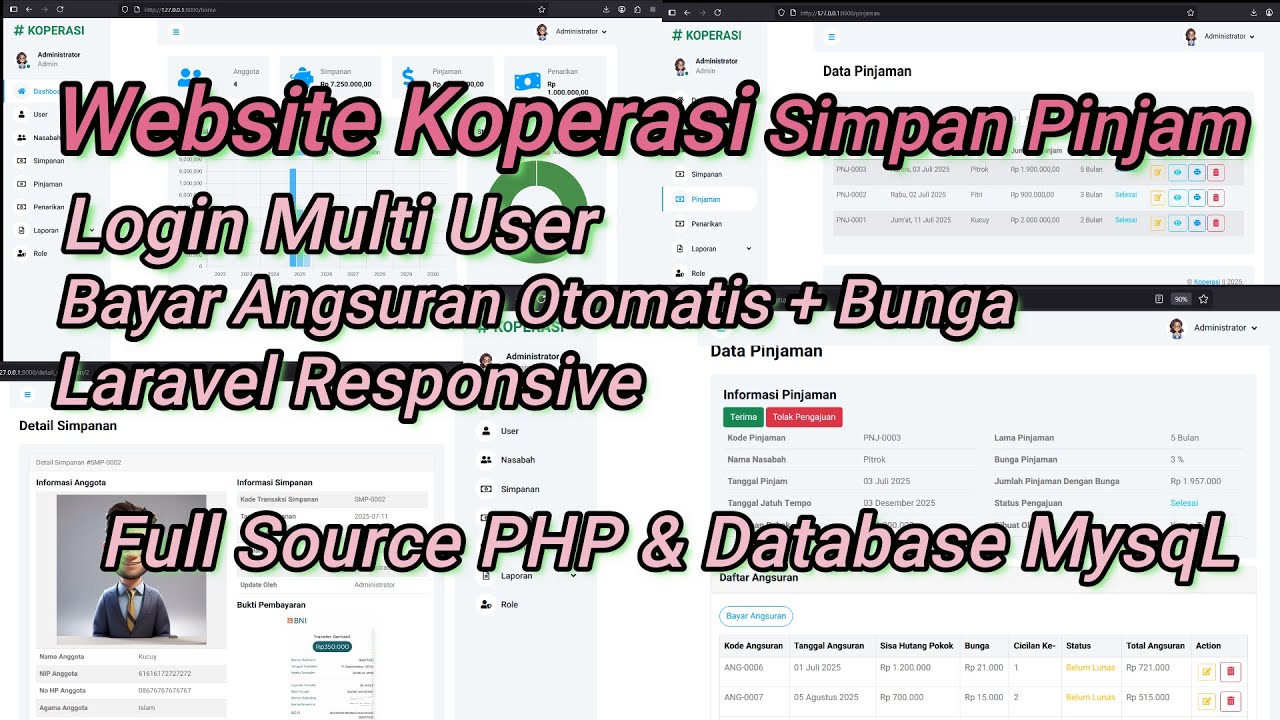Toggle sidebar hamburger in Detail Simpanan window
The width and height of the screenshot is (1280, 720).
point(27,395)
